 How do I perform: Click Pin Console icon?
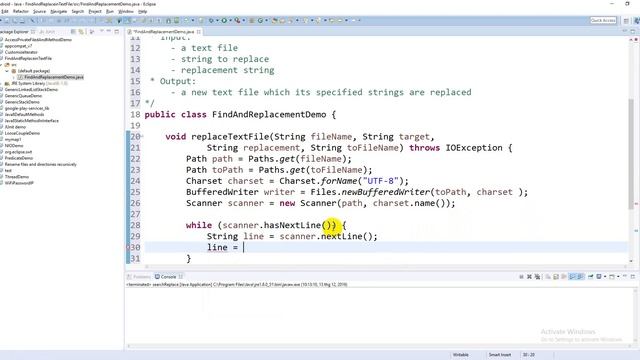(591, 277)
